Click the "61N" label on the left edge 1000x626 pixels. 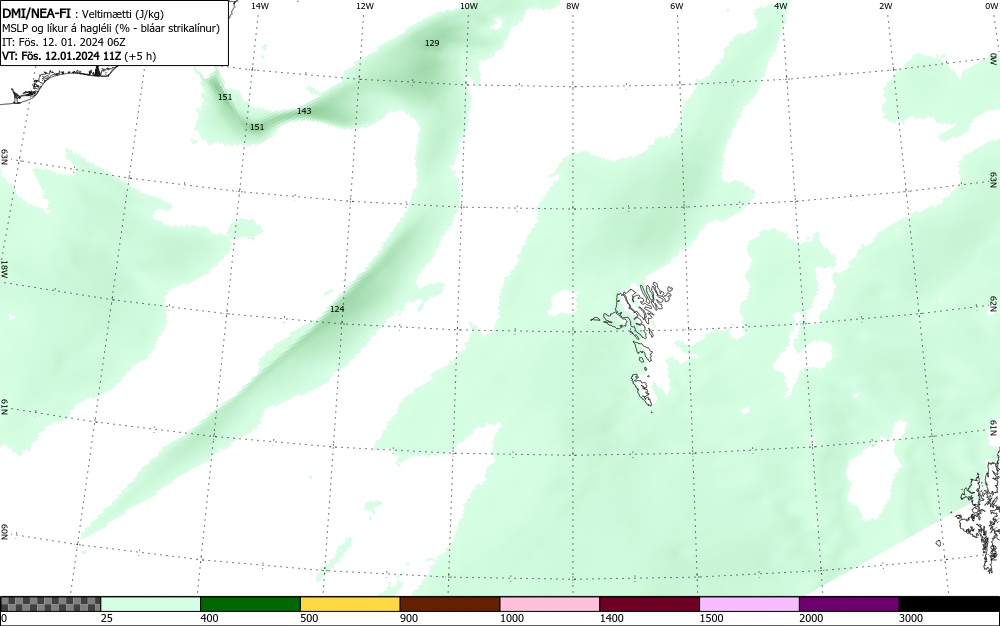click(x=4, y=407)
